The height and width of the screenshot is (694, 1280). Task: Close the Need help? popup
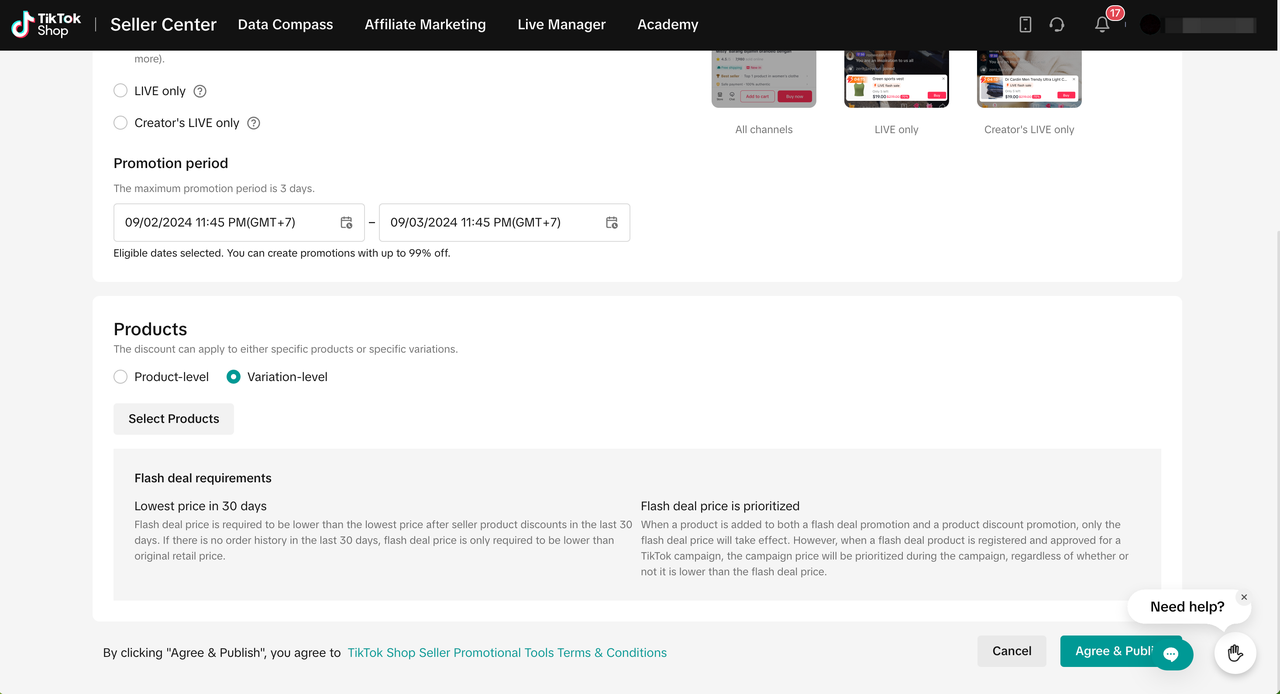point(1244,597)
